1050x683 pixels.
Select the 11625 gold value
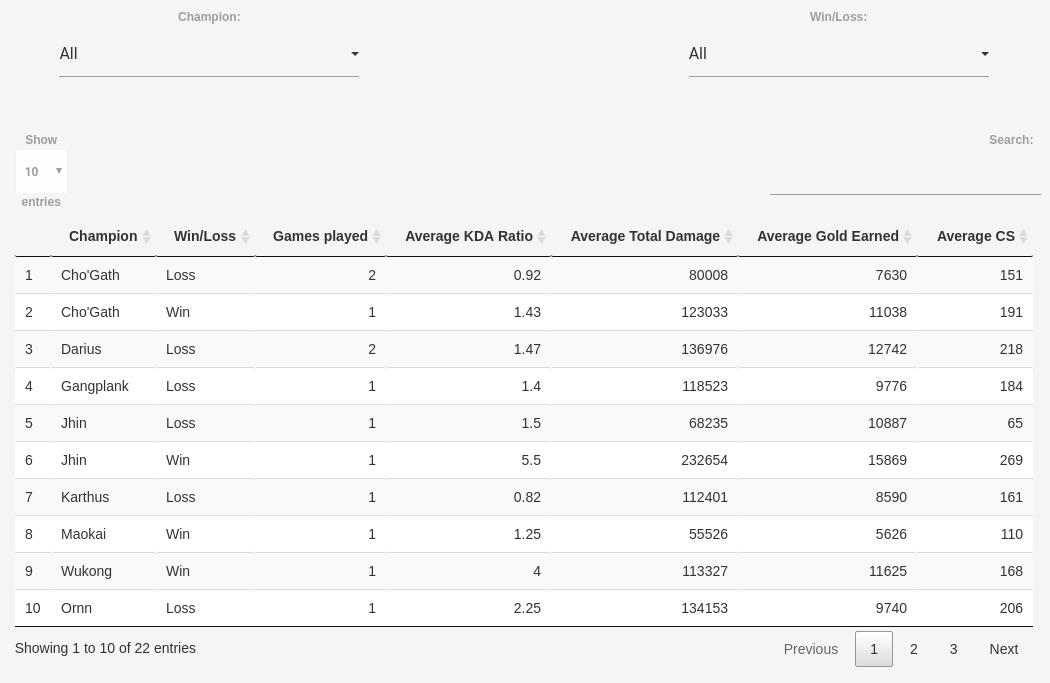pos(887,571)
